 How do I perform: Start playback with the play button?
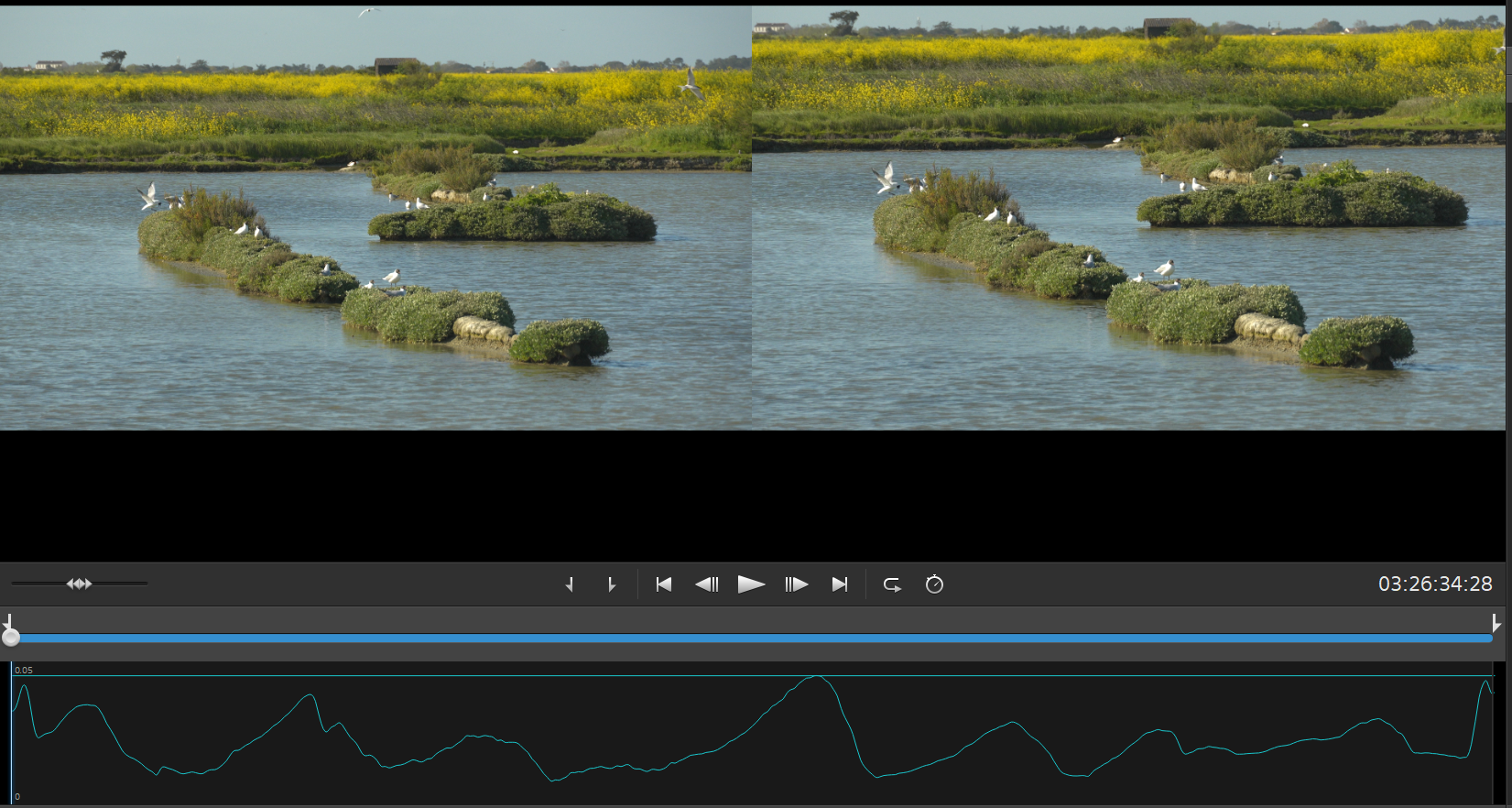click(751, 584)
